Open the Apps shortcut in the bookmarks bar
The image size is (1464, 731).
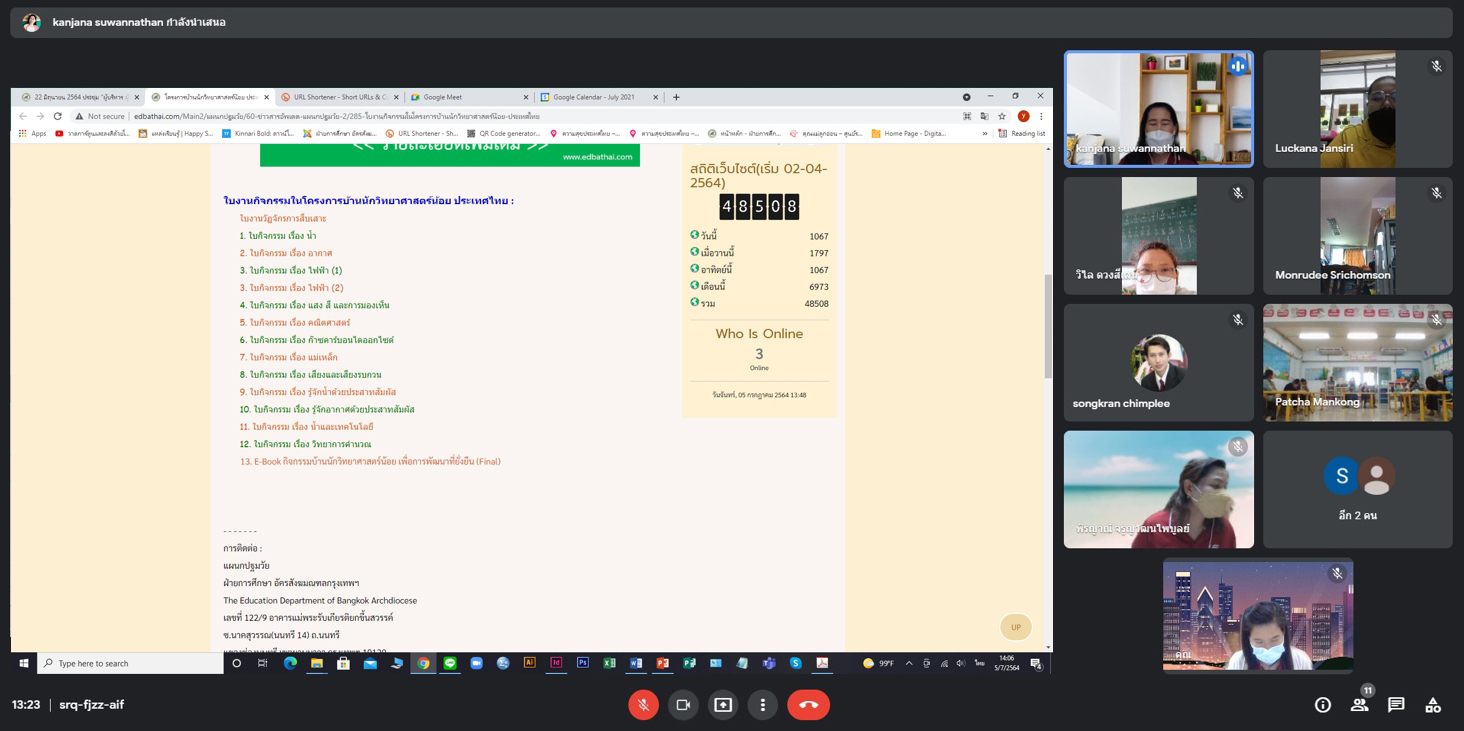(32, 133)
